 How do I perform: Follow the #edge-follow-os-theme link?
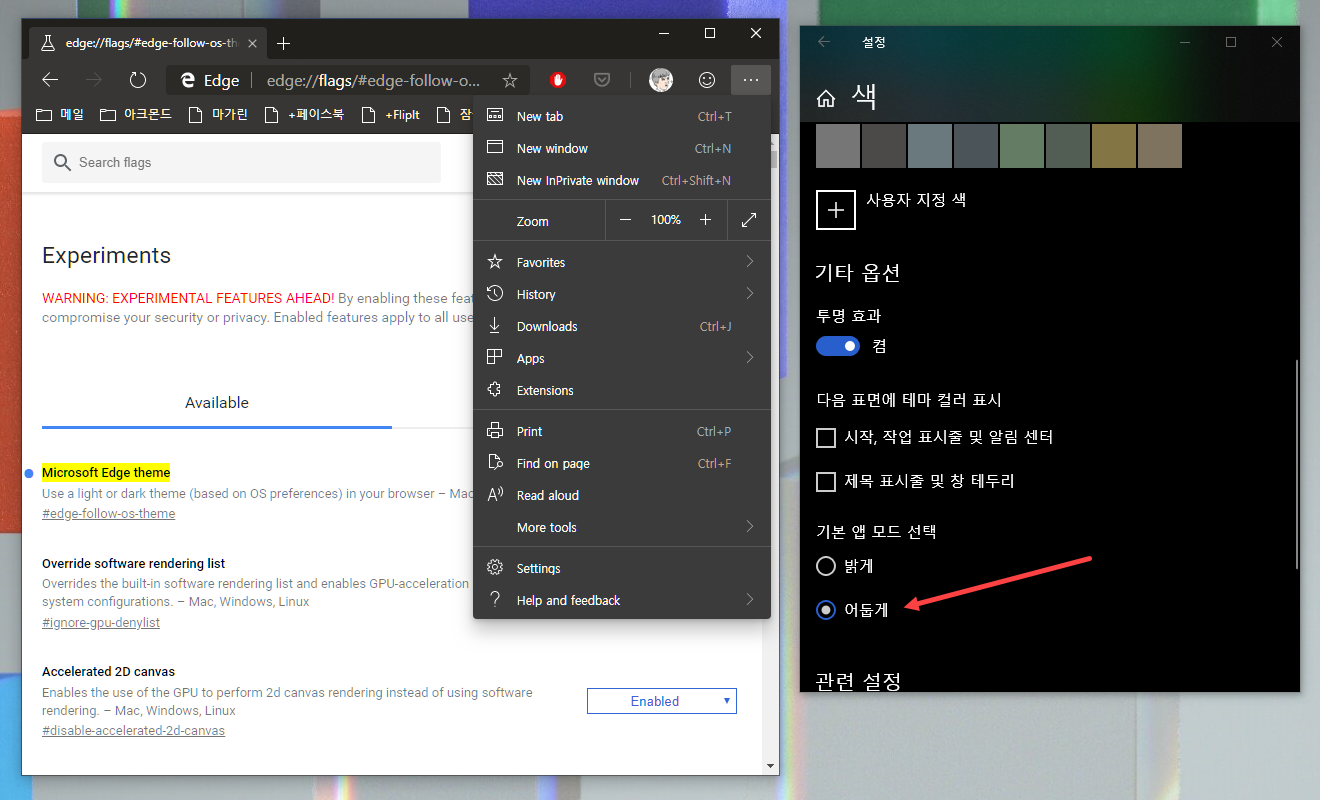tap(108, 514)
